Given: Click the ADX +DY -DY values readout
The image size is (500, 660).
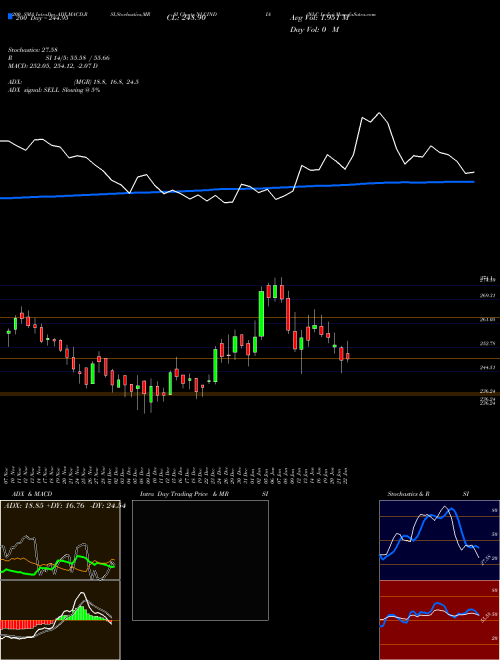Looking at the screenshot, I should point(65,506).
